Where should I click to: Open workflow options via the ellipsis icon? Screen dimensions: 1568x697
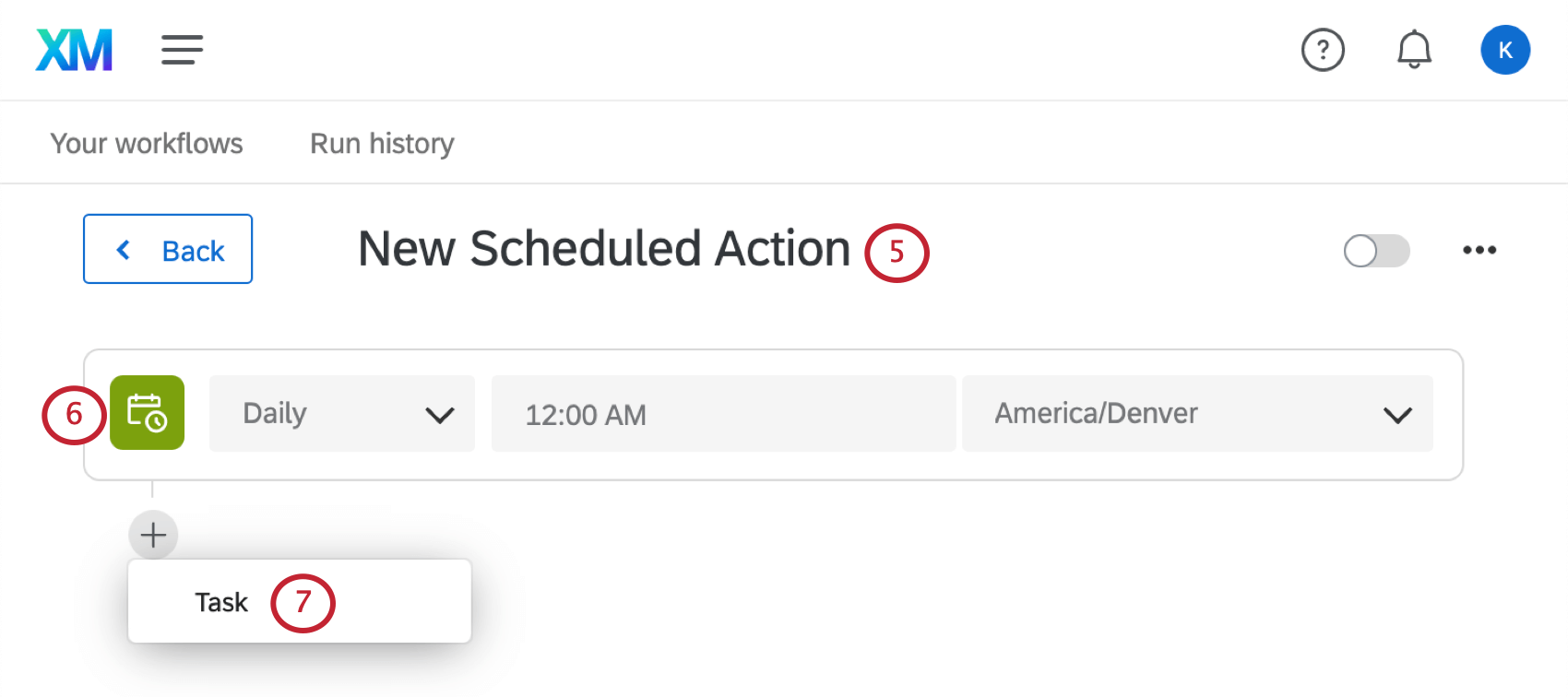pyautogui.click(x=1480, y=249)
